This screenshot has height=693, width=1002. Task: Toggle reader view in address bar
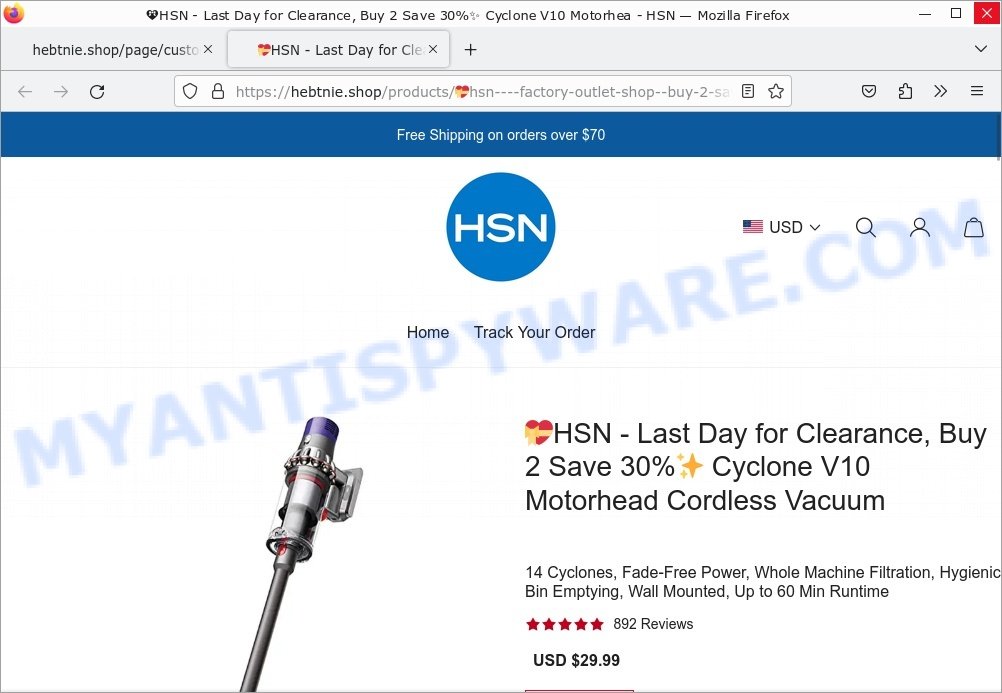click(x=748, y=91)
